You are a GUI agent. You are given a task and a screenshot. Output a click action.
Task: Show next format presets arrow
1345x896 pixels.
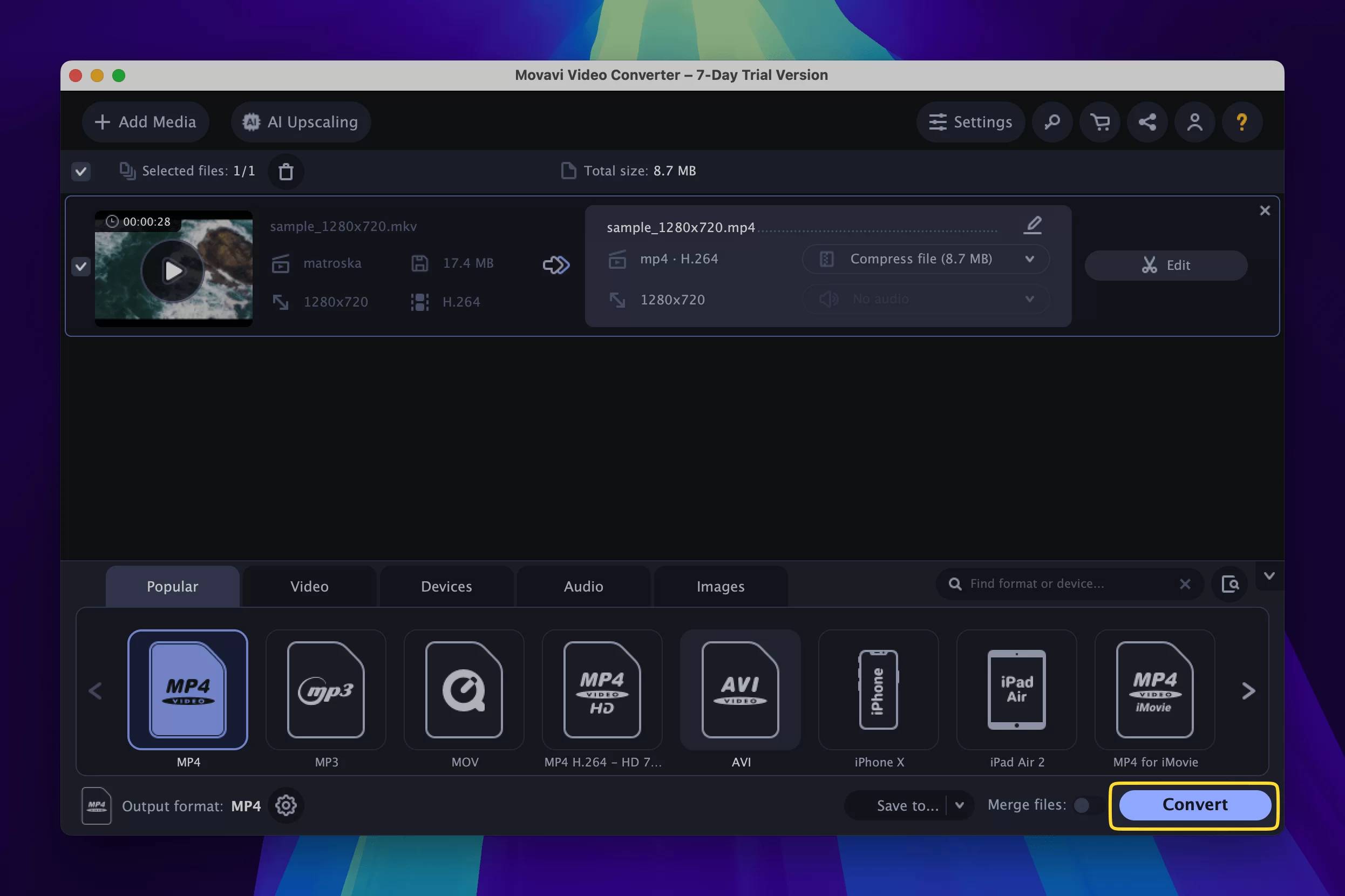pos(1248,691)
